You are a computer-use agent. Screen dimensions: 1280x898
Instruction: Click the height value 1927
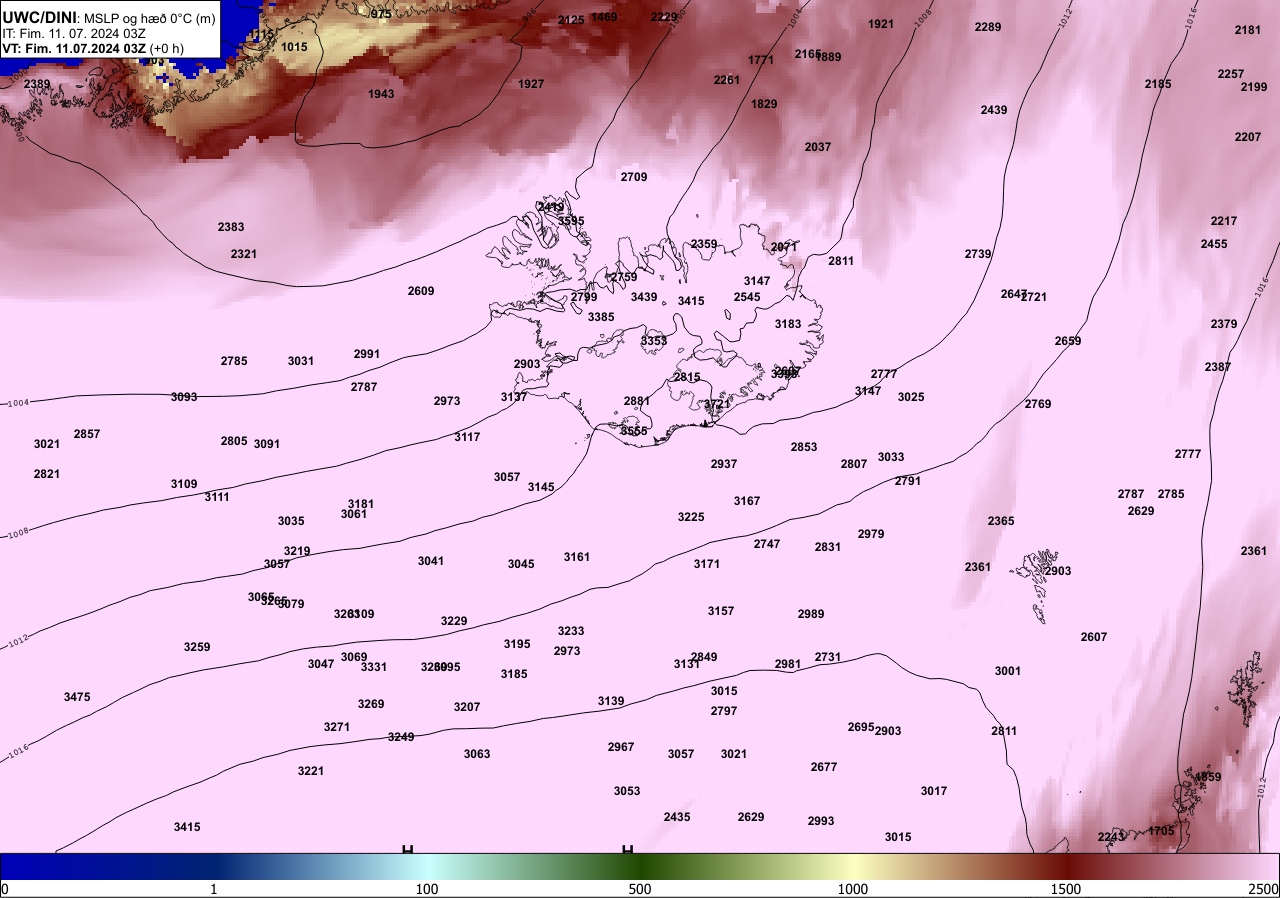click(x=531, y=84)
